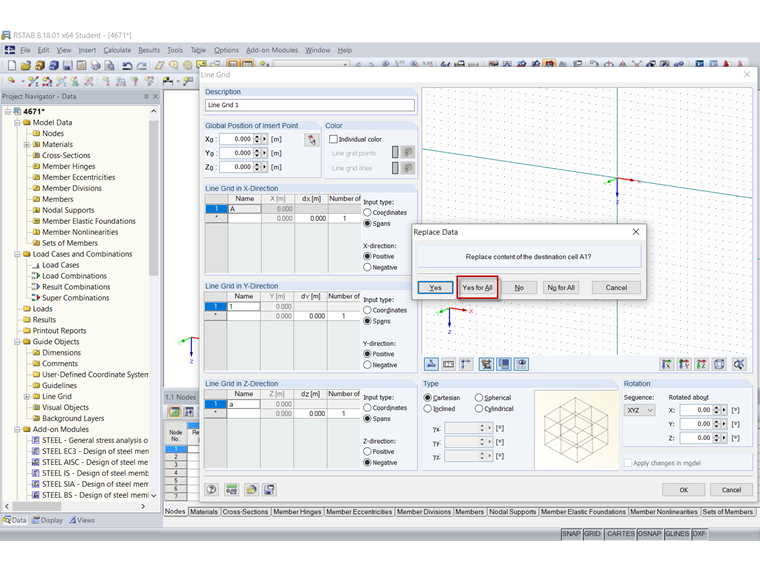Click the zoom show all icon in preview
Image resolution: width=760 pixels, height=570 pixels.
point(739,364)
